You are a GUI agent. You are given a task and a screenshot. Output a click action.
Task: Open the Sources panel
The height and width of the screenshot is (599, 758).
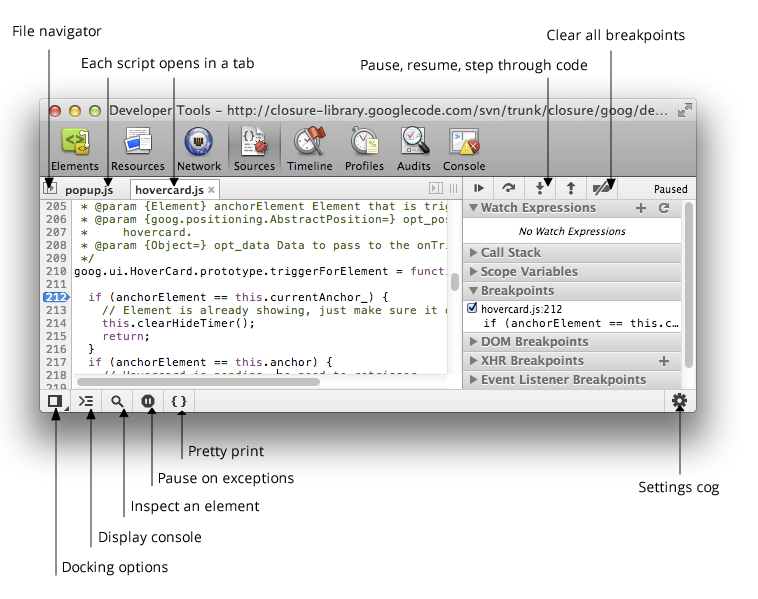(x=254, y=149)
